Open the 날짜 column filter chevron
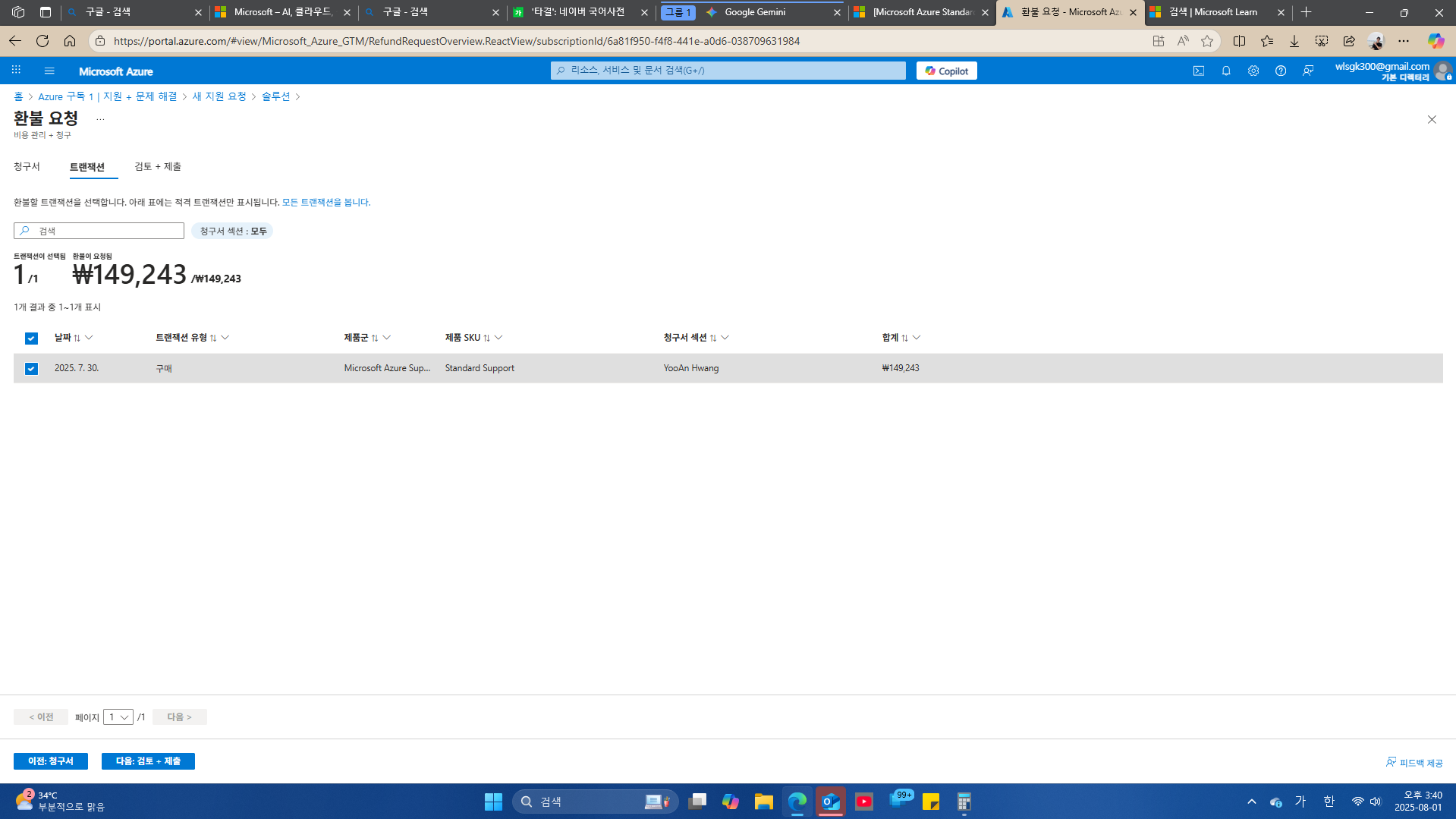This screenshot has width=1456, height=819. click(89, 338)
